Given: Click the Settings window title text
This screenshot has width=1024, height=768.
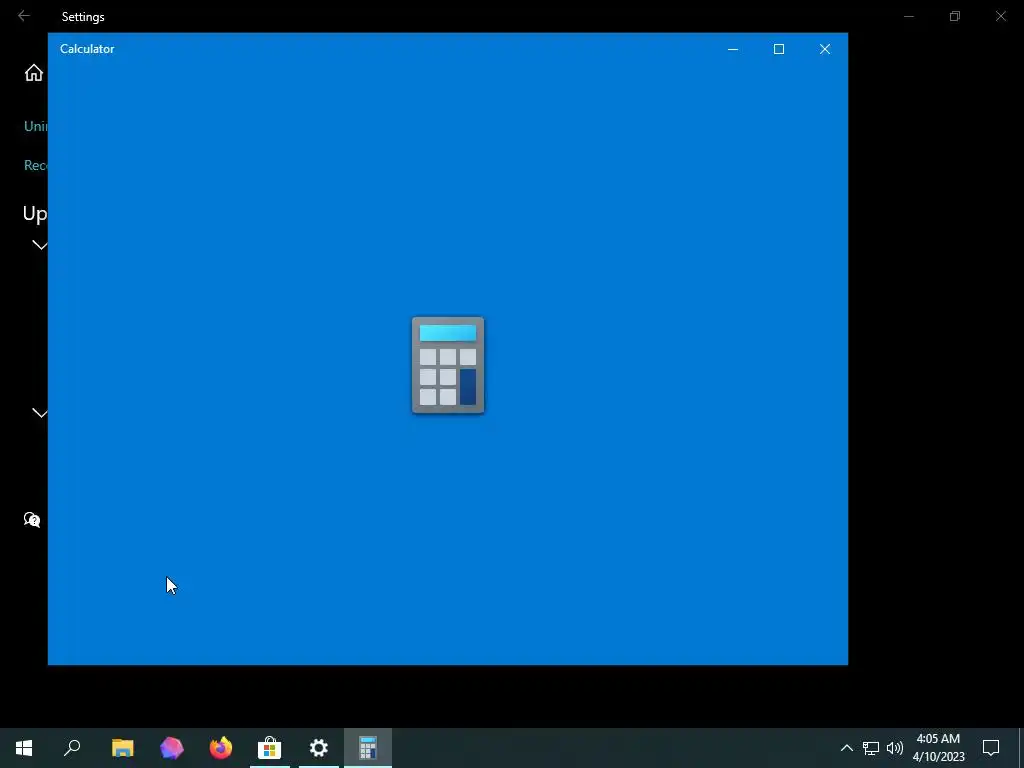Looking at the screenshot, I should click(x=83, y=16).
